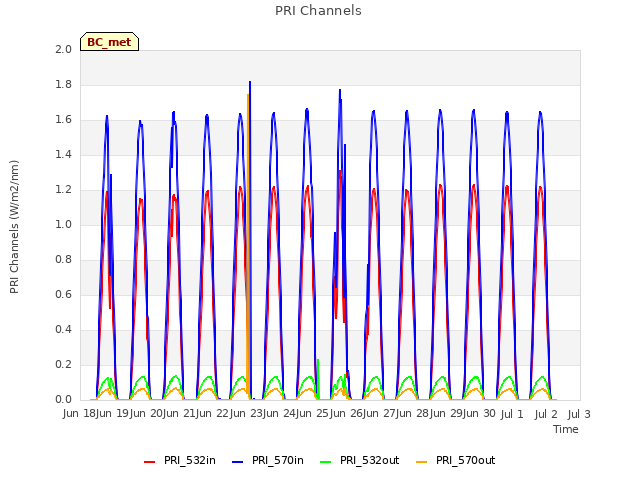Select the PRI_570out legend label

tap(466, 460)
